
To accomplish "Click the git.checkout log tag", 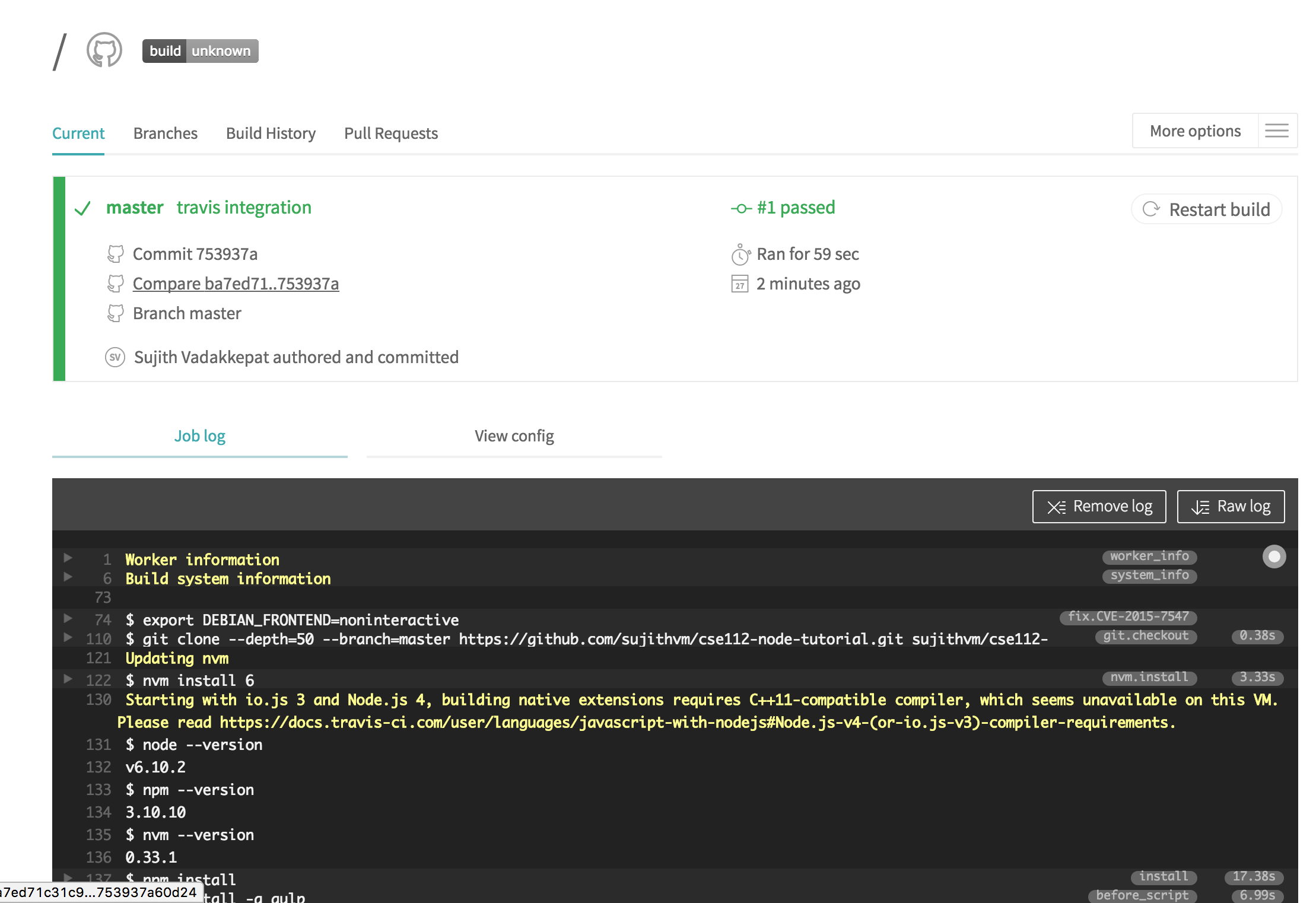I will click(x=1146, y=636).
